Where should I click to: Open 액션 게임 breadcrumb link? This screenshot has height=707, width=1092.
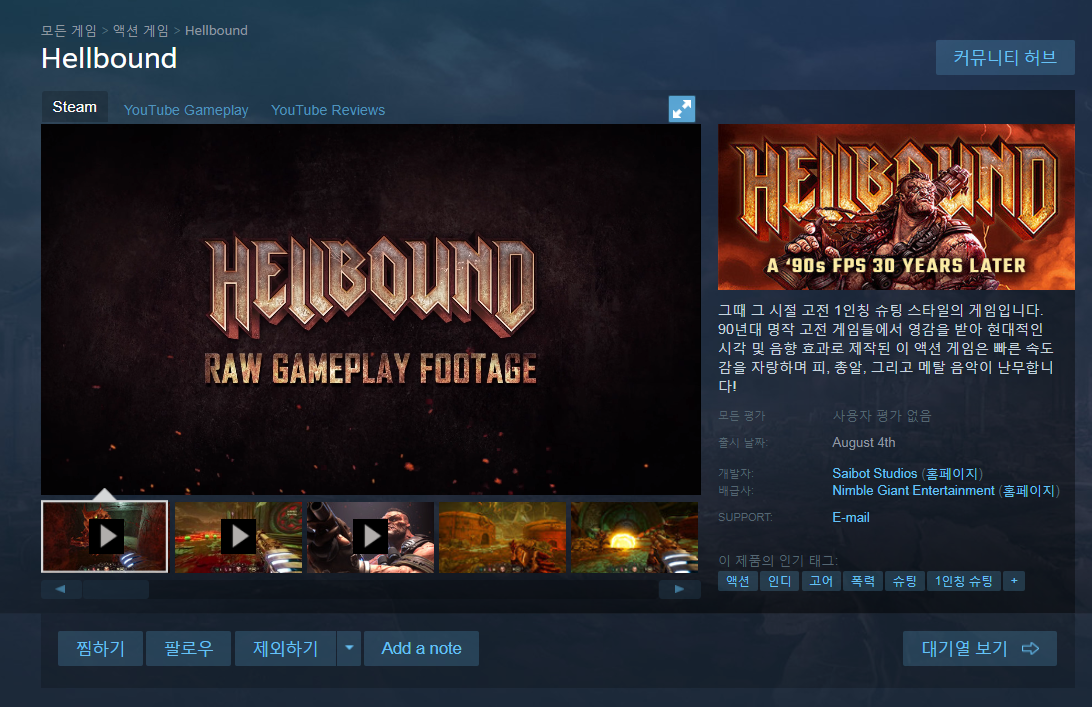pyautogui.click(x=141, y=31)
